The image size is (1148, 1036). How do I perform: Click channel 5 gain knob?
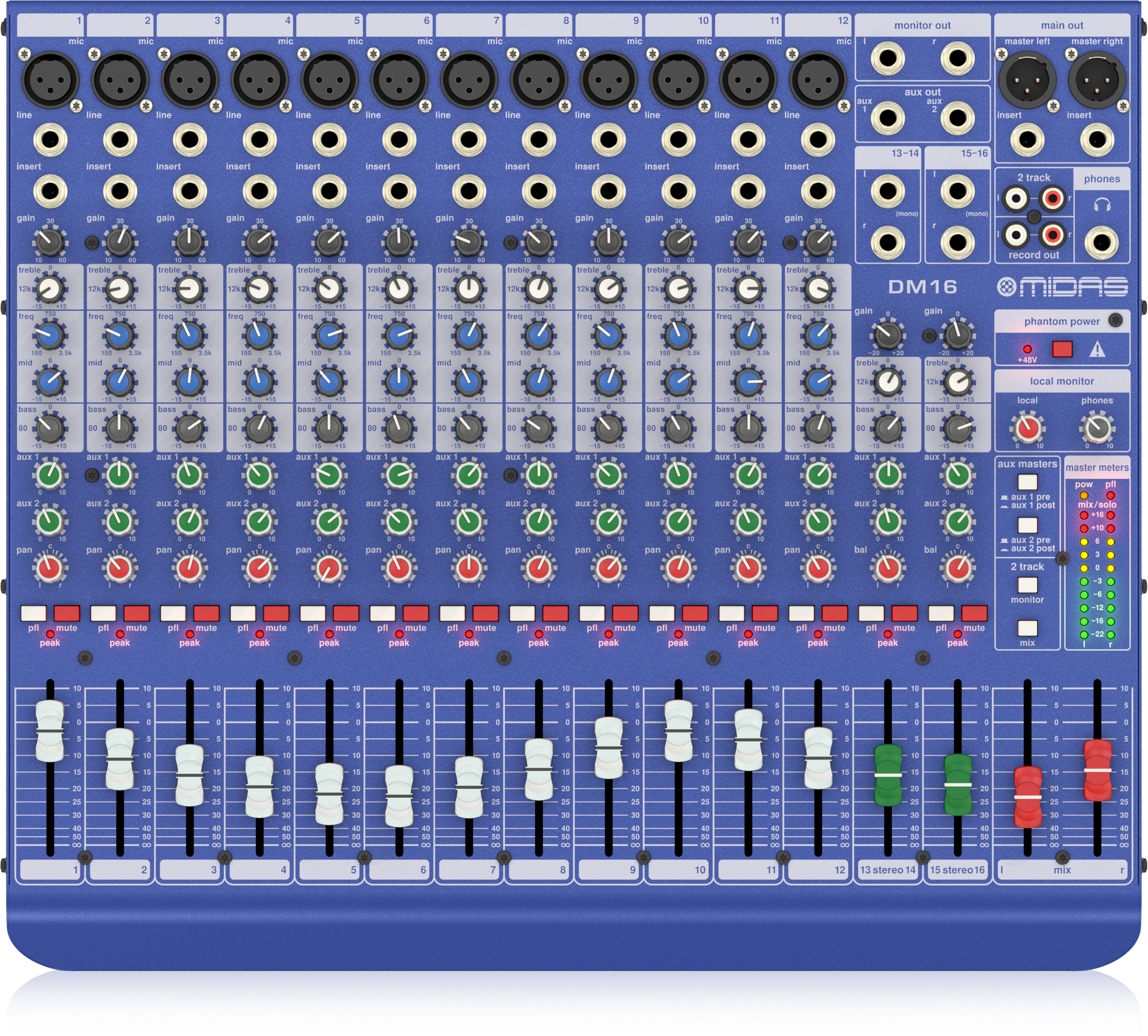click(x=329, y=242)
